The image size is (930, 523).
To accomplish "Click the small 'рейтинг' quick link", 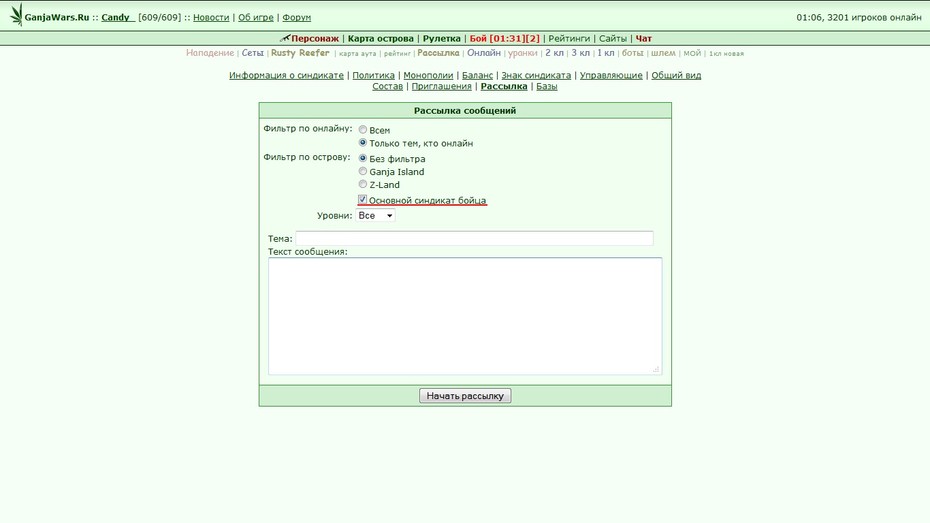I will (397, 53).
